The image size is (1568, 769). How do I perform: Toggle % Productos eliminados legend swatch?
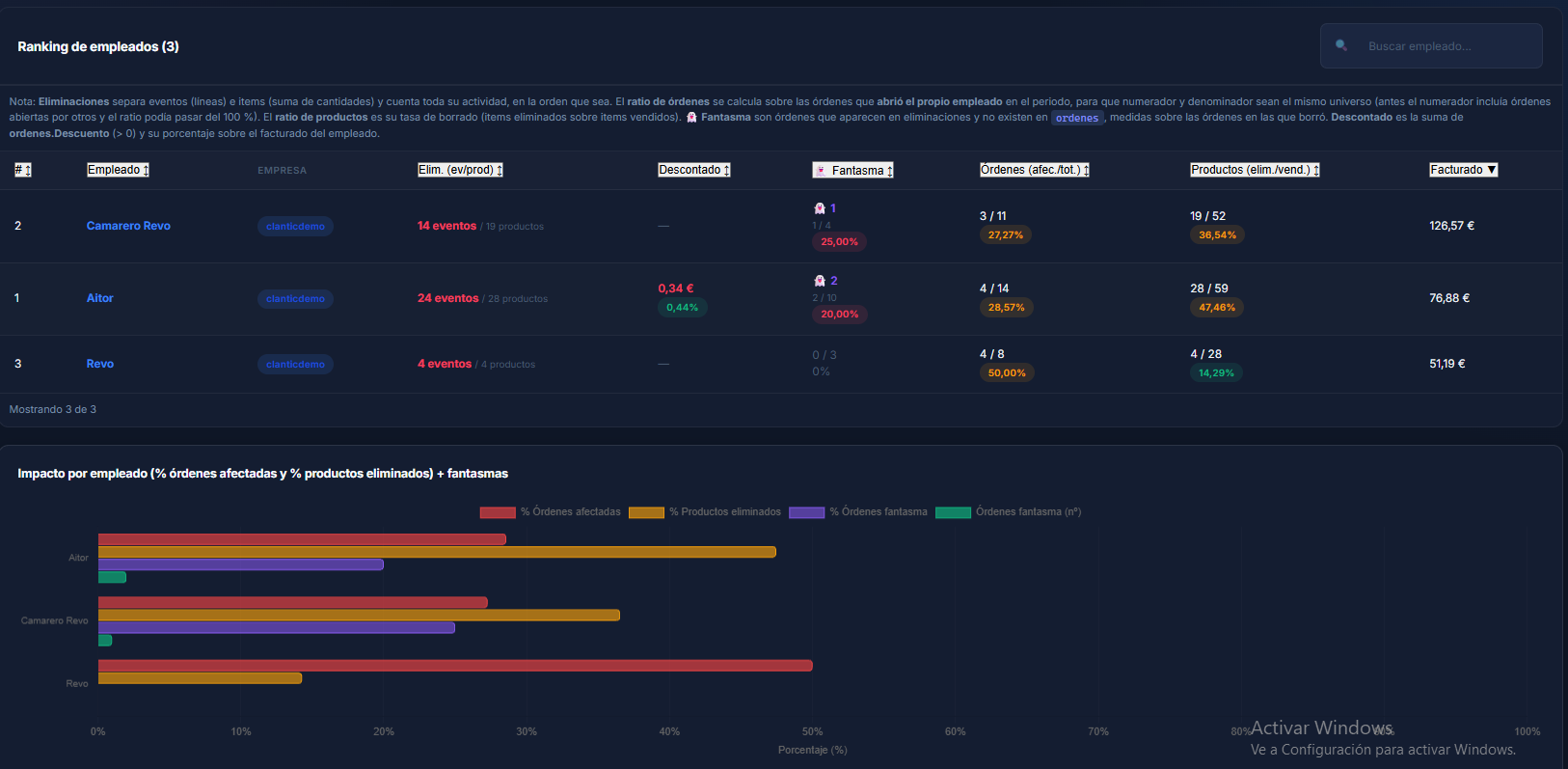tap(646, 512)
